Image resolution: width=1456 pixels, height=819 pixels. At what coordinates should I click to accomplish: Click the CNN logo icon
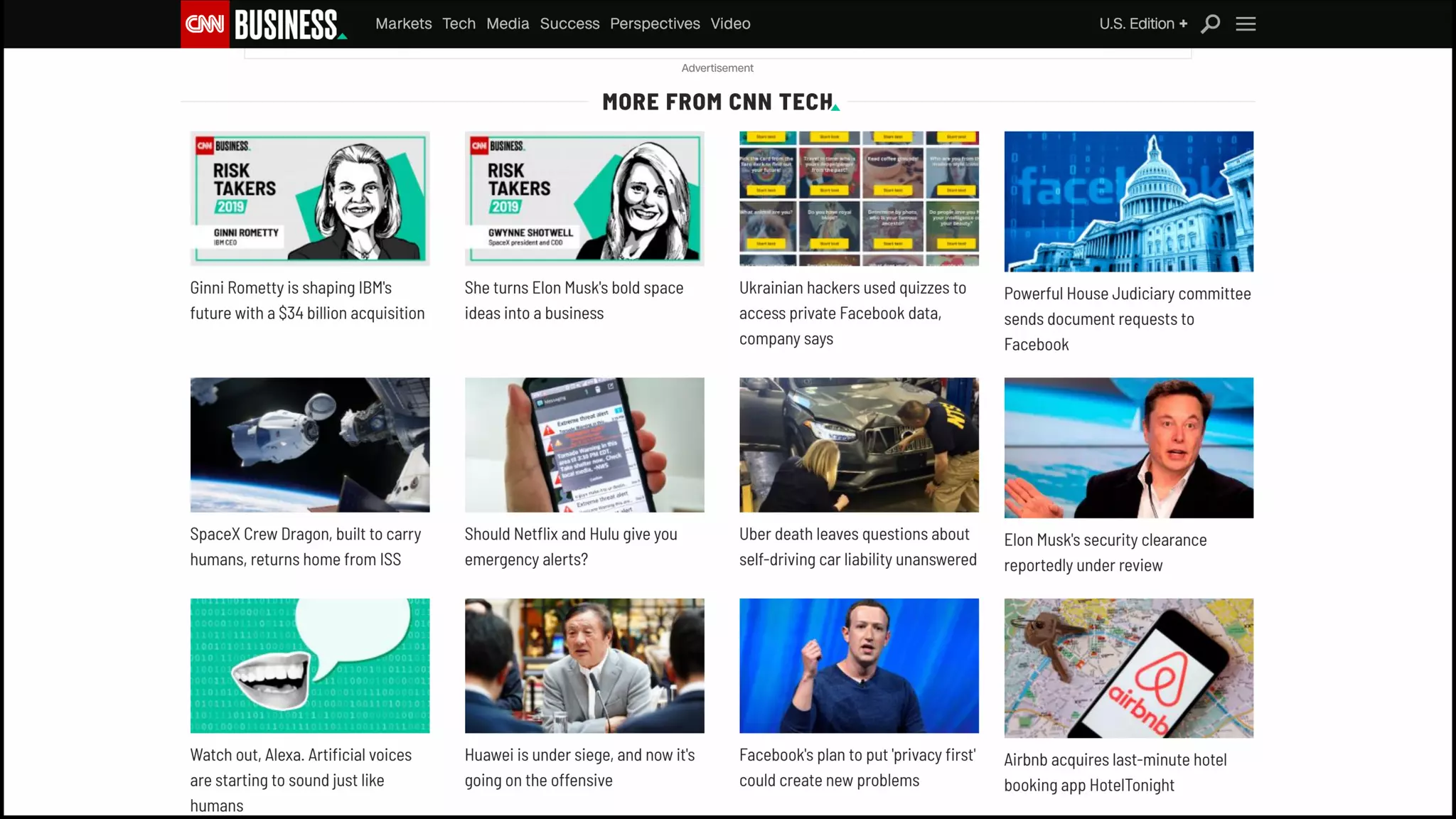pyautogui.click(x=205, y=24)
